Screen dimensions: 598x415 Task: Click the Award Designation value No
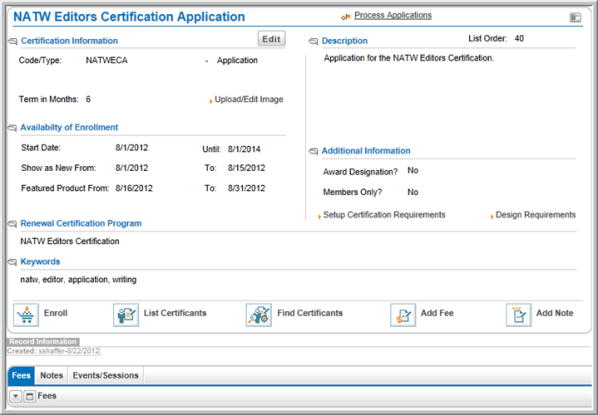(413, 171)
